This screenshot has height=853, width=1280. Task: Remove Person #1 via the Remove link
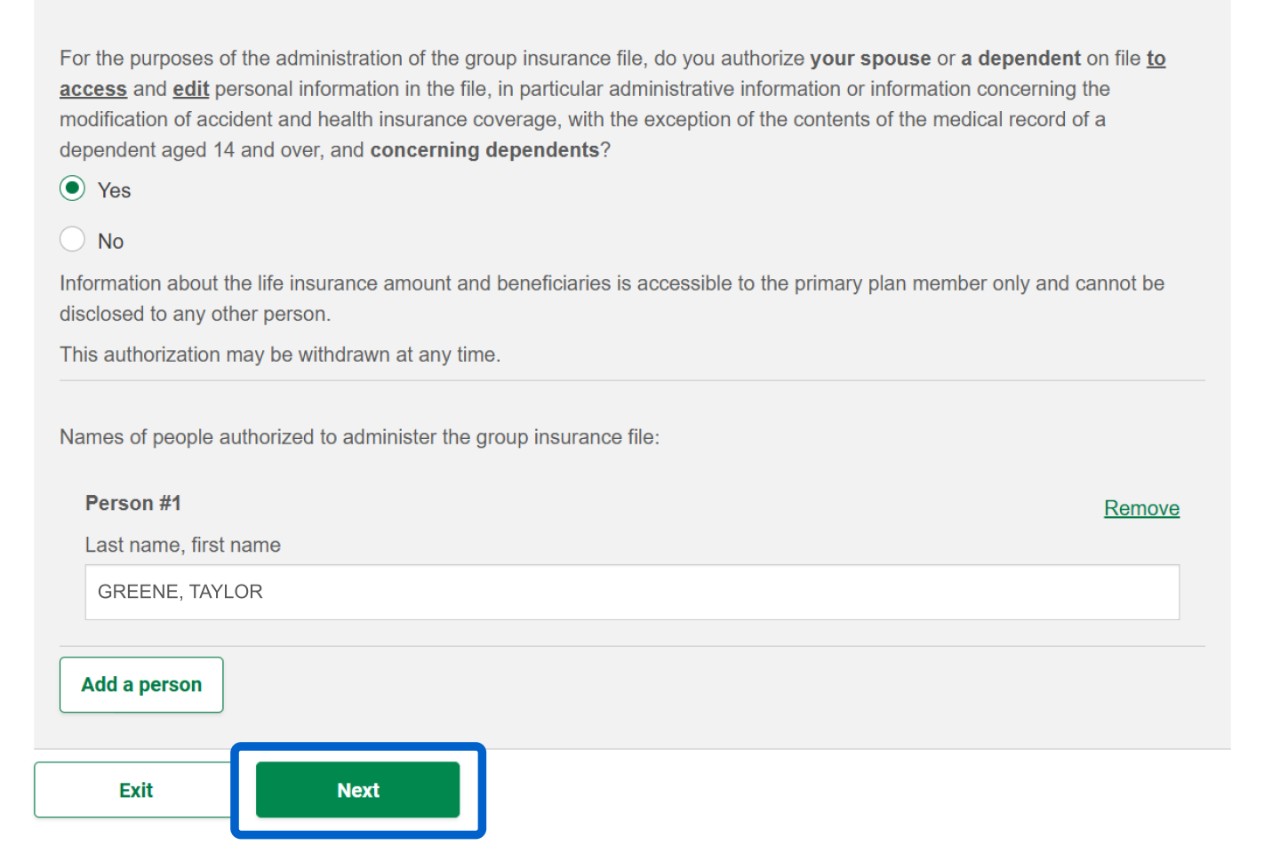click(x=1141, y=508)
